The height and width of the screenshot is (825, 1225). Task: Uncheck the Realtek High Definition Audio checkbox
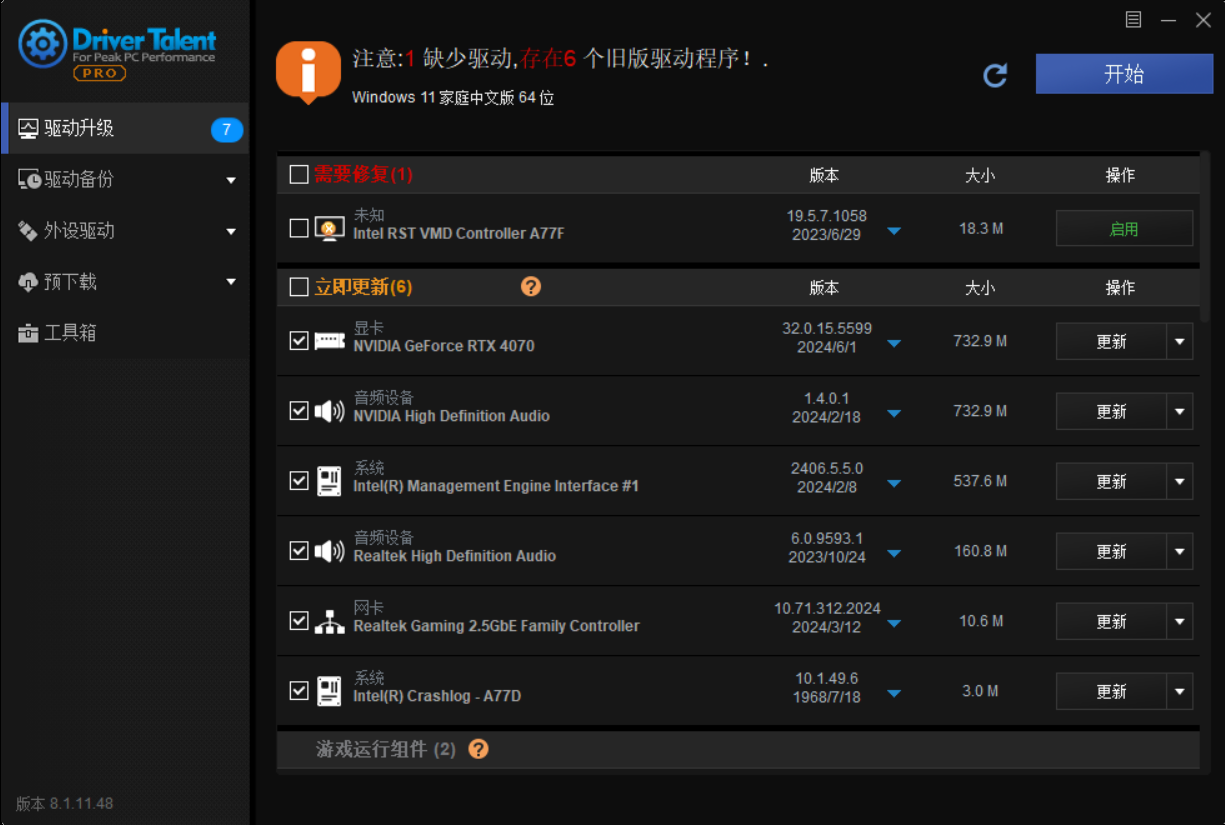coord(298,551)
